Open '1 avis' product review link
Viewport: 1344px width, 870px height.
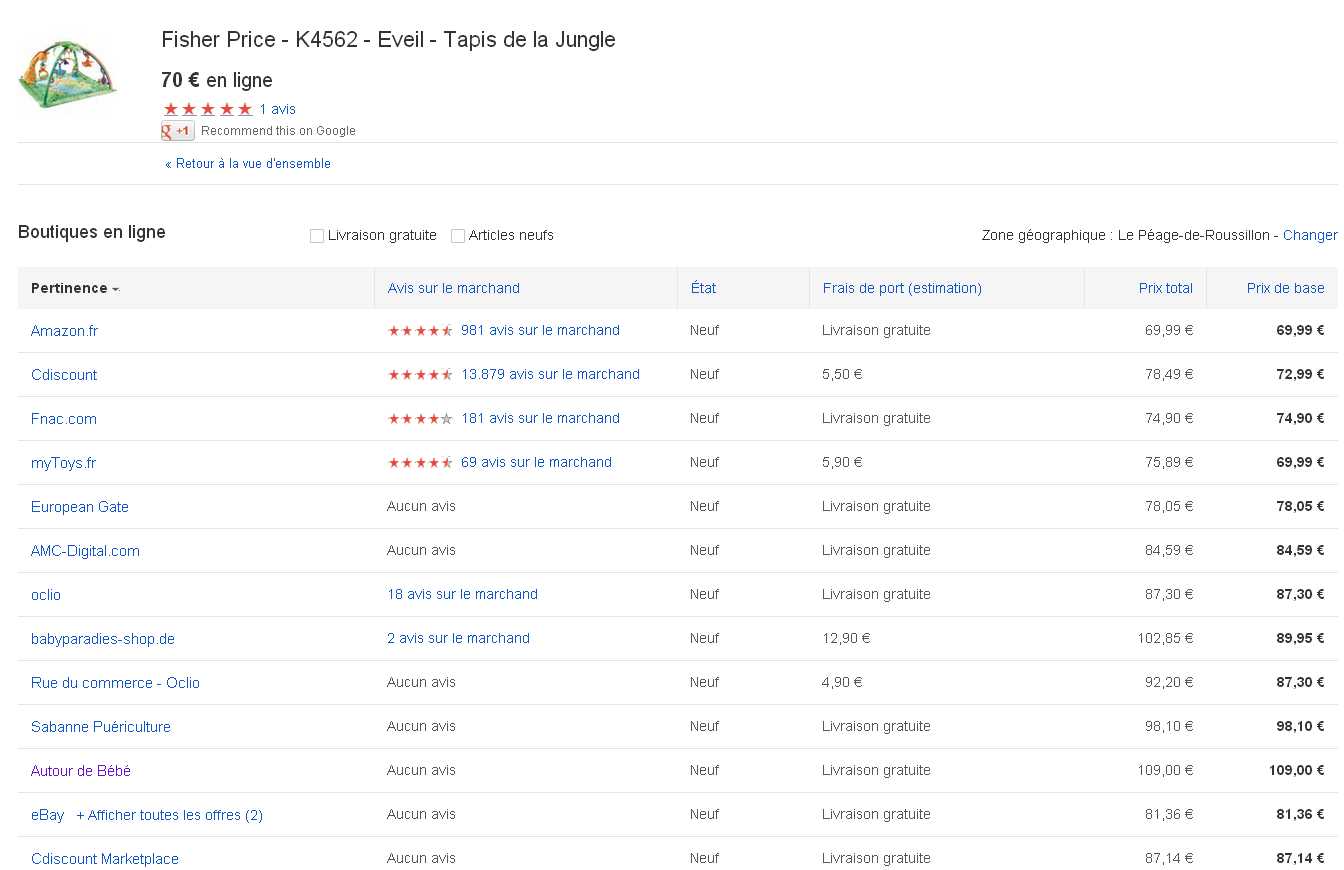click(x=277, y=109)
